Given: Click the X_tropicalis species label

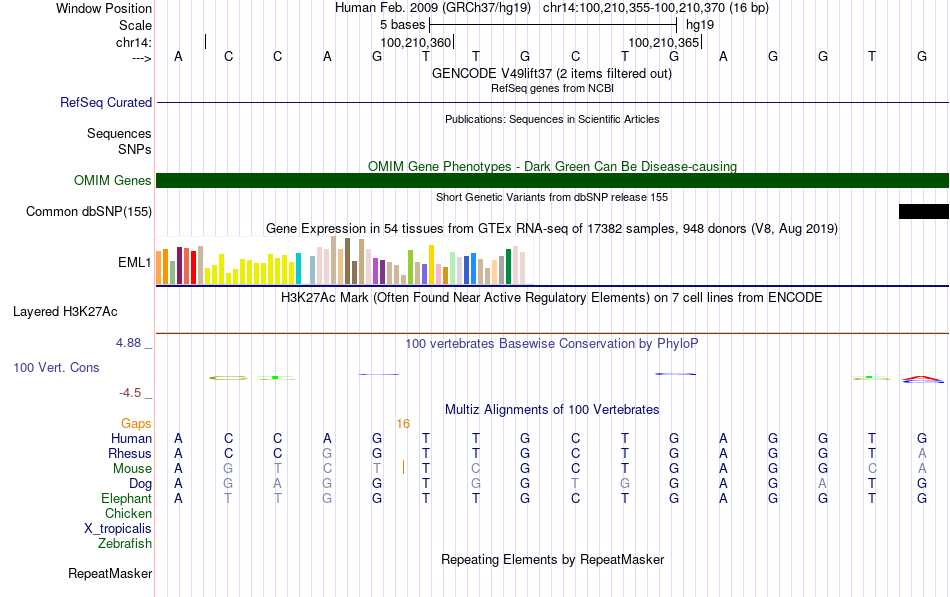Looking at the screenshot, I should [x=118, y=529].
